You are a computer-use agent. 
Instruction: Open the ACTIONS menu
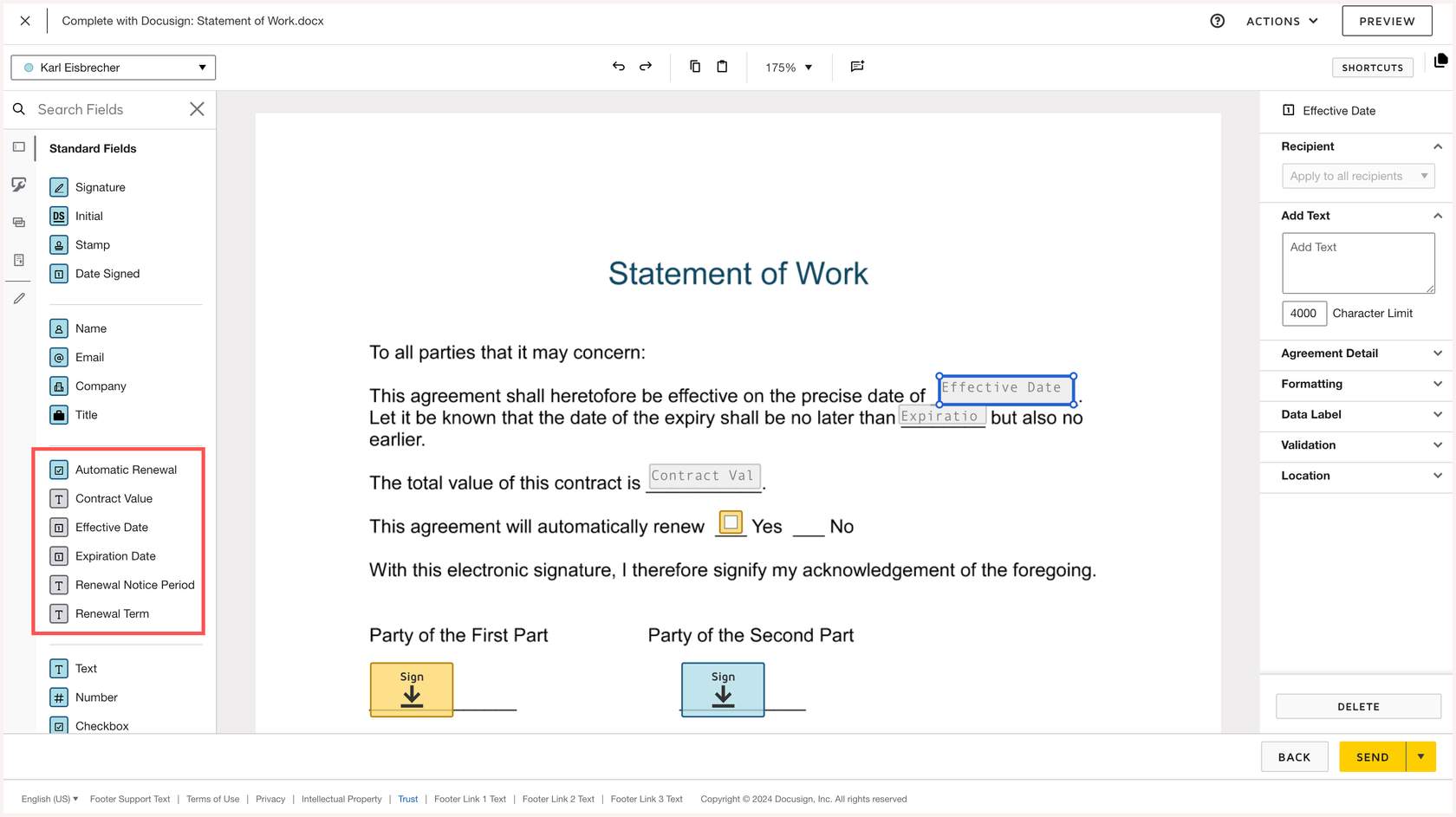coord(1281,21)
